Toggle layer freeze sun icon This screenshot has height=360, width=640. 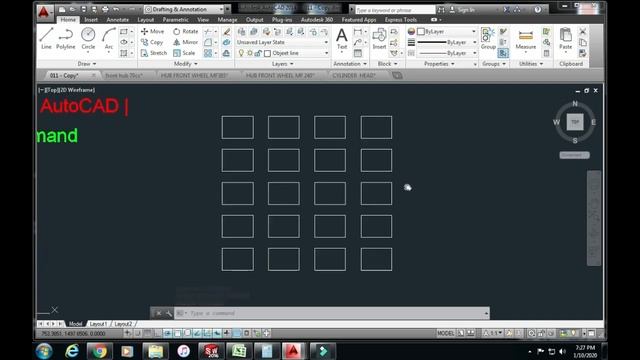(x=250, y=53)
